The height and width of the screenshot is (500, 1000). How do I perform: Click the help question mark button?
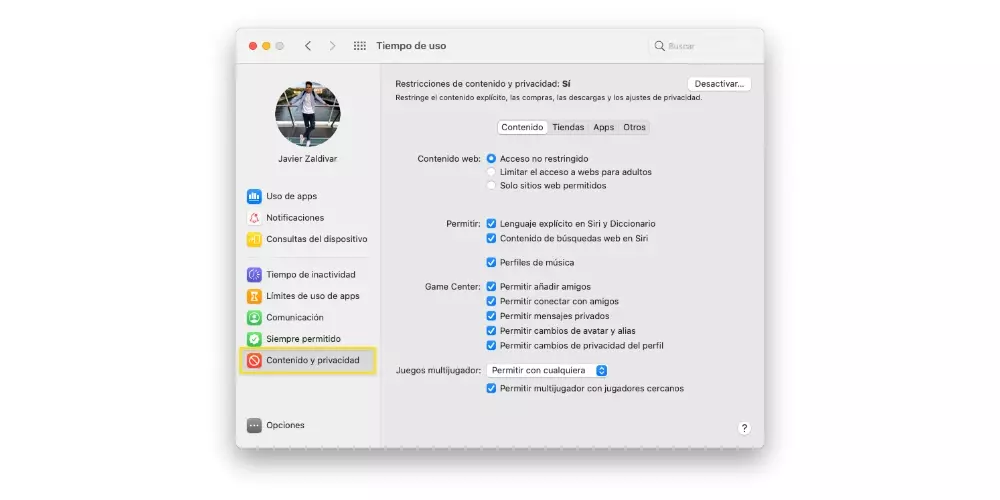coord(744,428)
